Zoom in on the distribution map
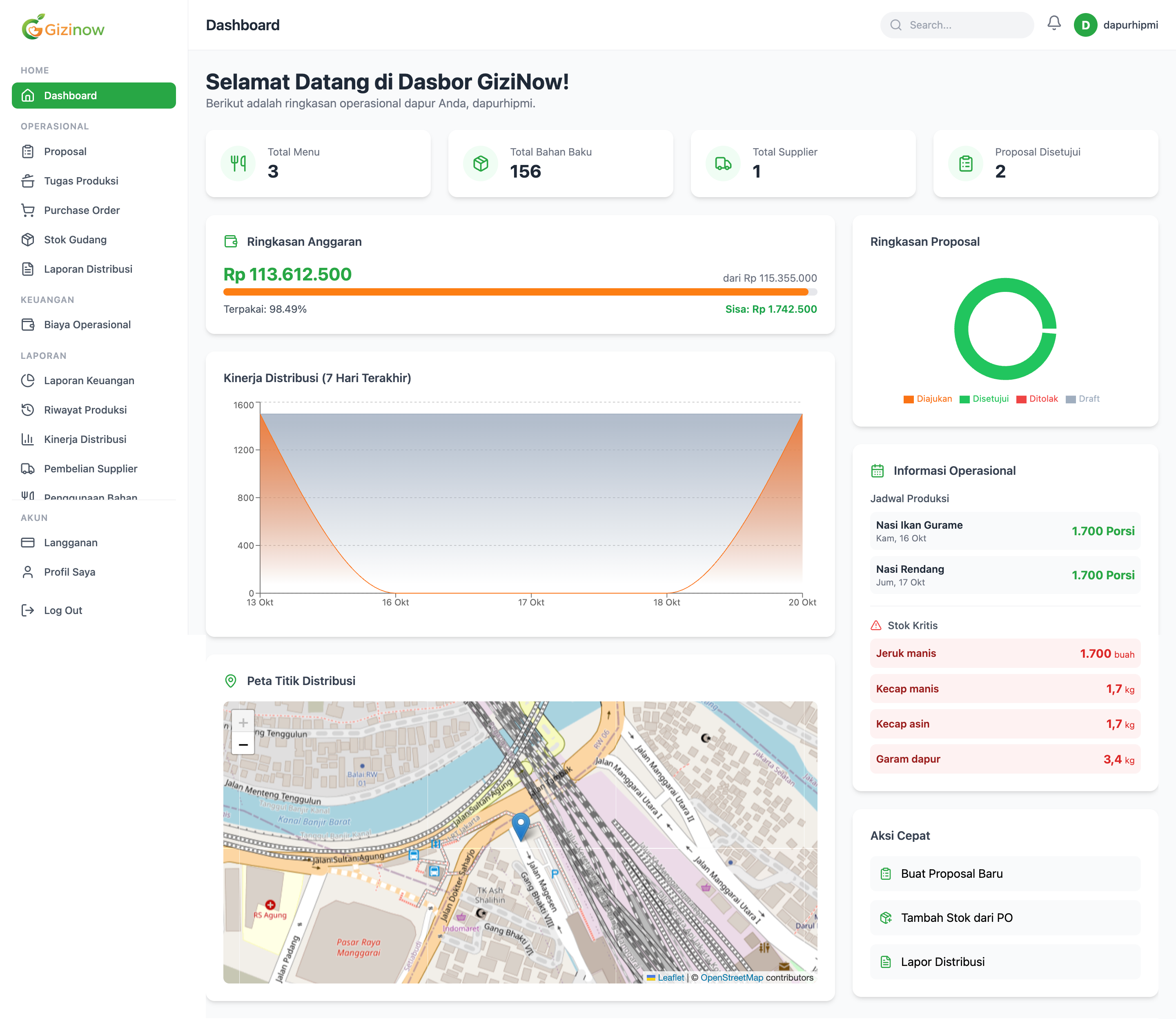 (243, 723)
